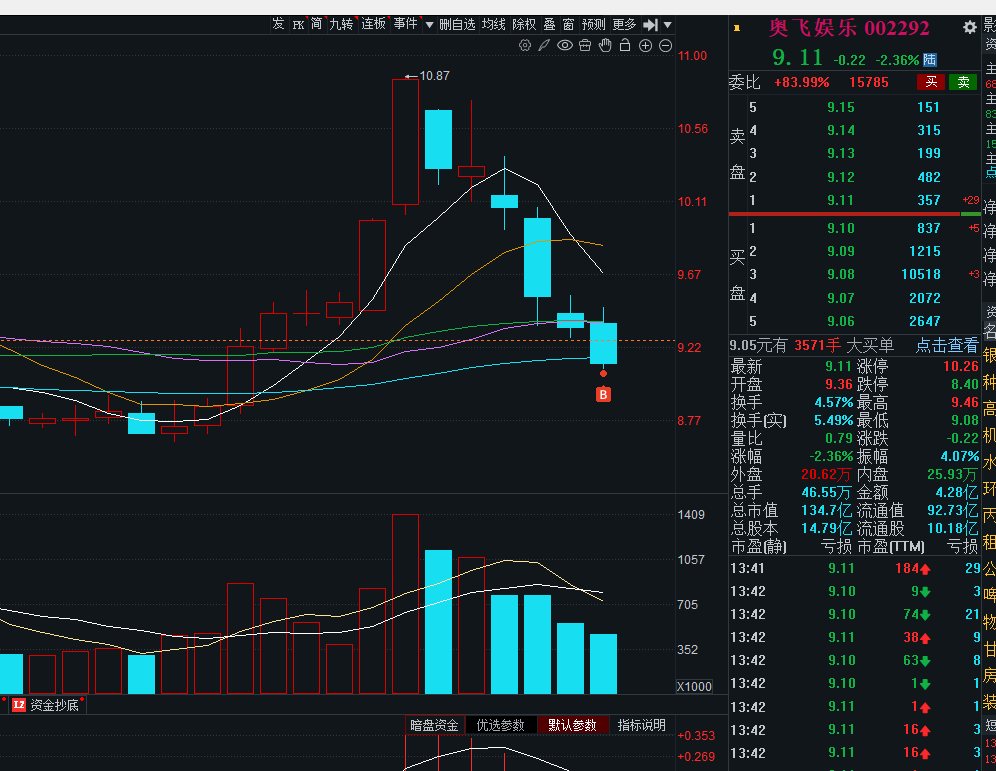Zoom out chart with minus icon
This screenshot has width=996, height=771.
coord(665,45)
